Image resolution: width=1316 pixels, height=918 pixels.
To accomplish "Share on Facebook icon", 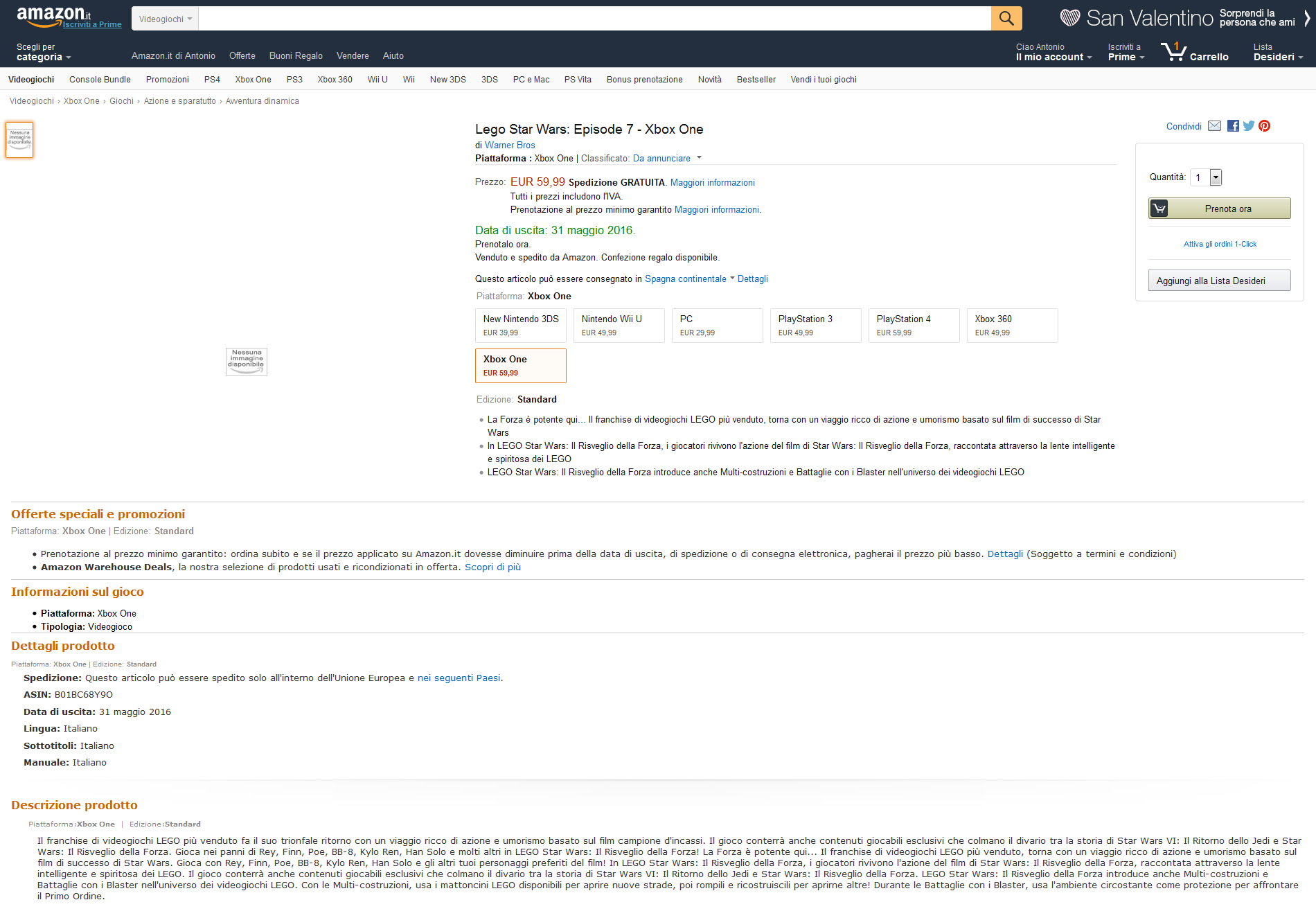I will click(1233, 125).
